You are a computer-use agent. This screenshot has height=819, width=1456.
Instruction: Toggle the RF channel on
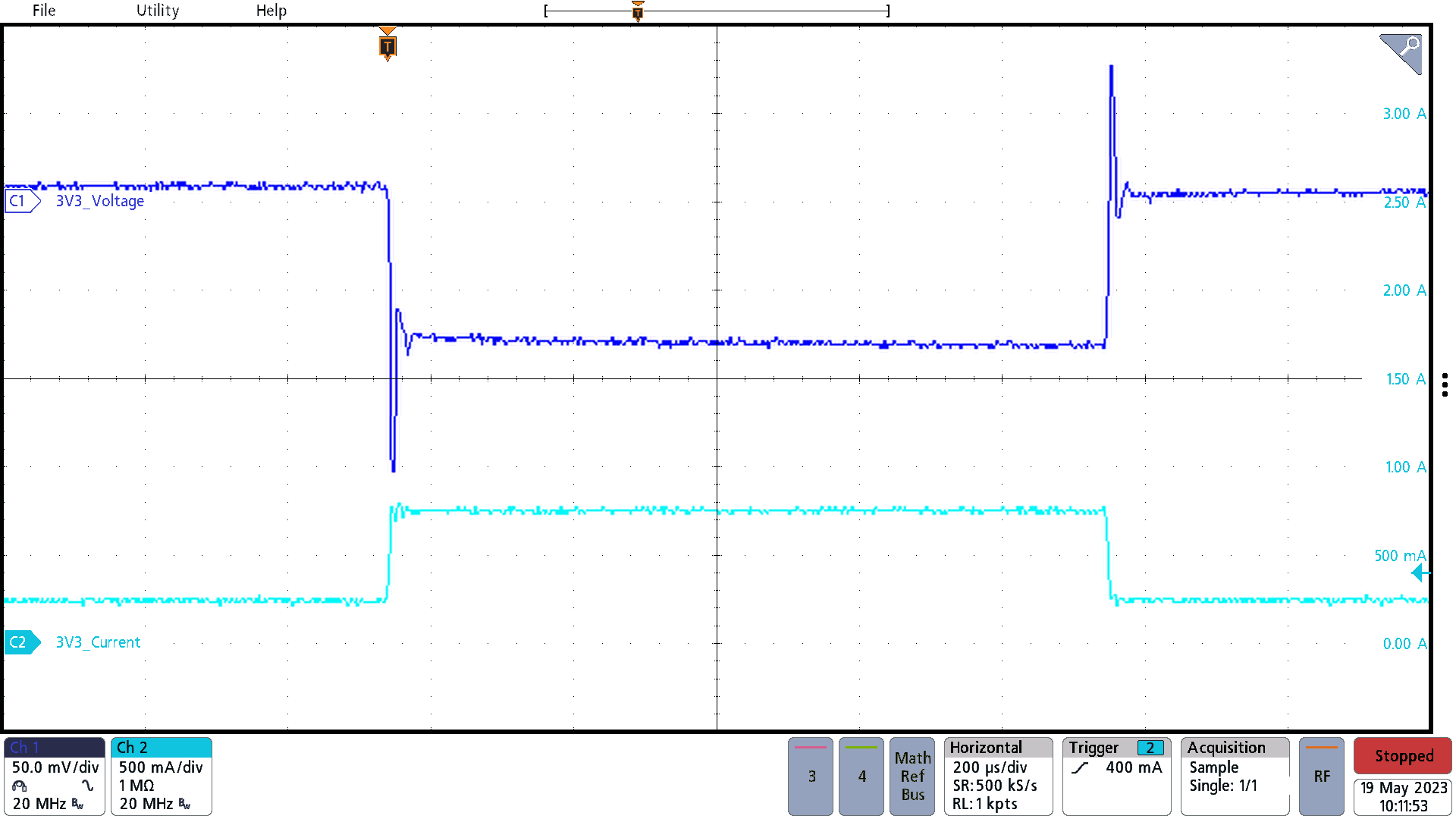tap(1321, 776)
